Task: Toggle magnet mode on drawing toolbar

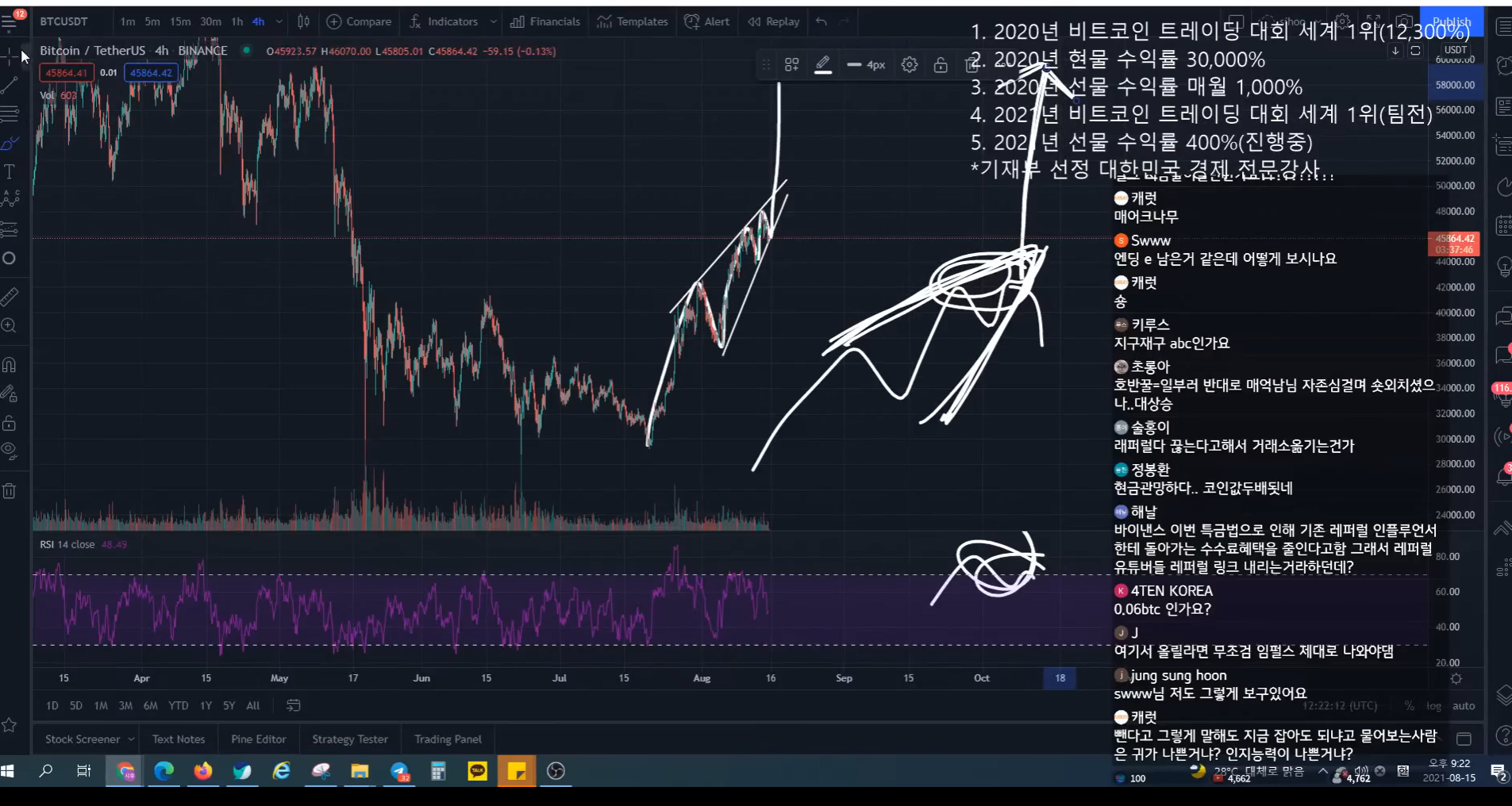Action: [10, 365]
